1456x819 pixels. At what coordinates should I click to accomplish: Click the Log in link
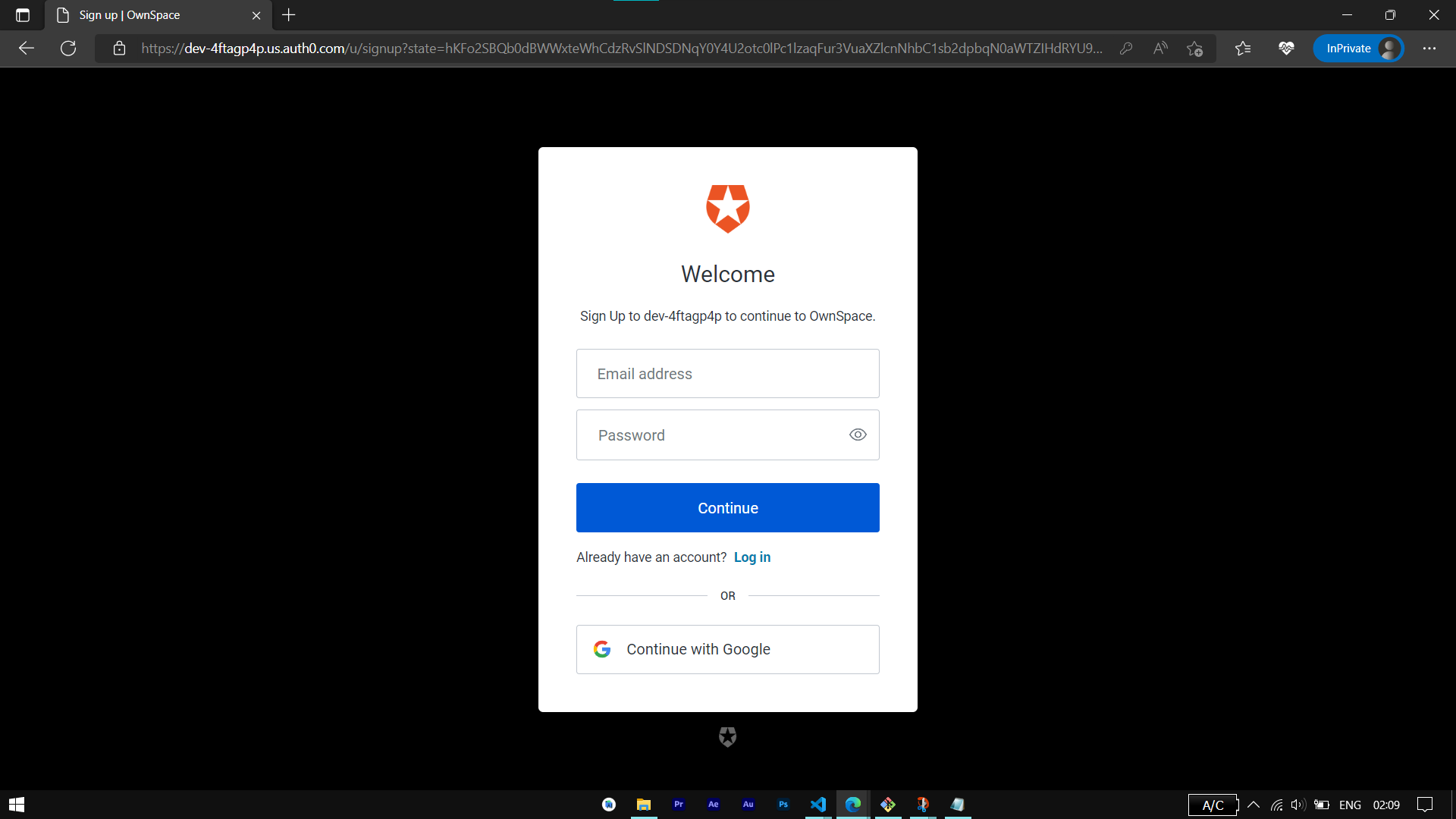(752, 557)
